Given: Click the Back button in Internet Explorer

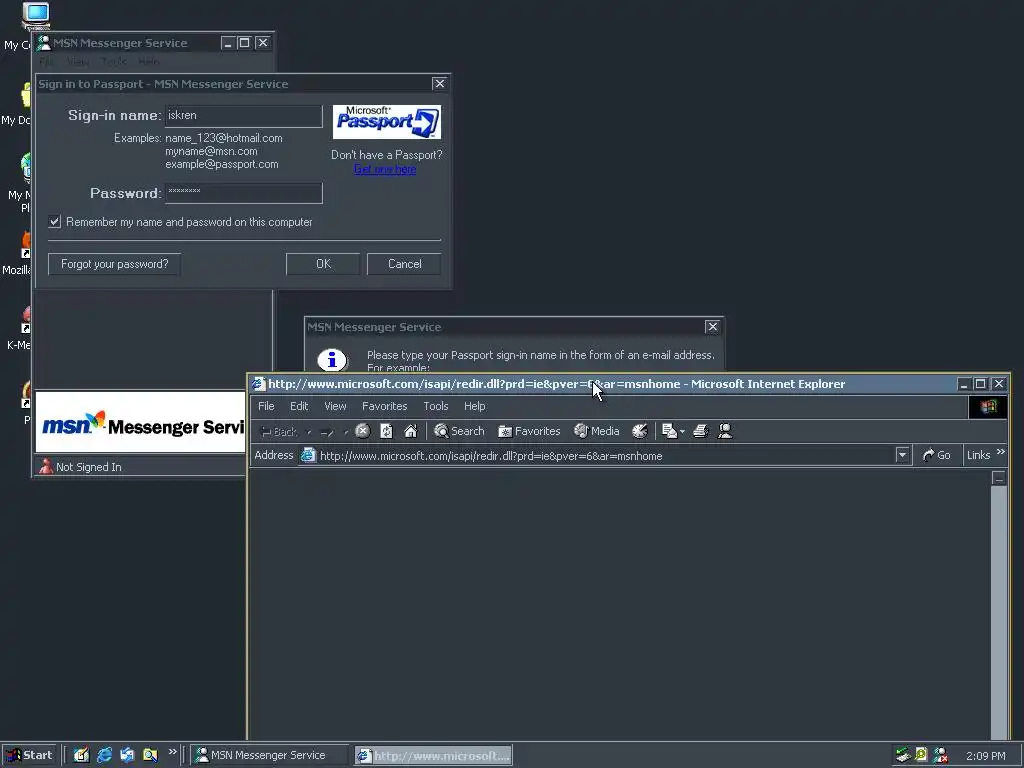Looking at the screenshot, I should coord(279,432).
